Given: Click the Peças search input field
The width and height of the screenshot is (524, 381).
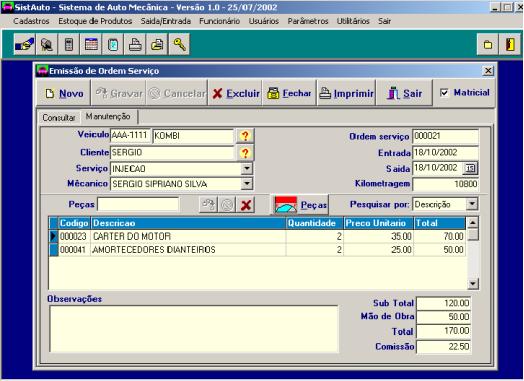Looking at the screenshot, I should 138,204.
